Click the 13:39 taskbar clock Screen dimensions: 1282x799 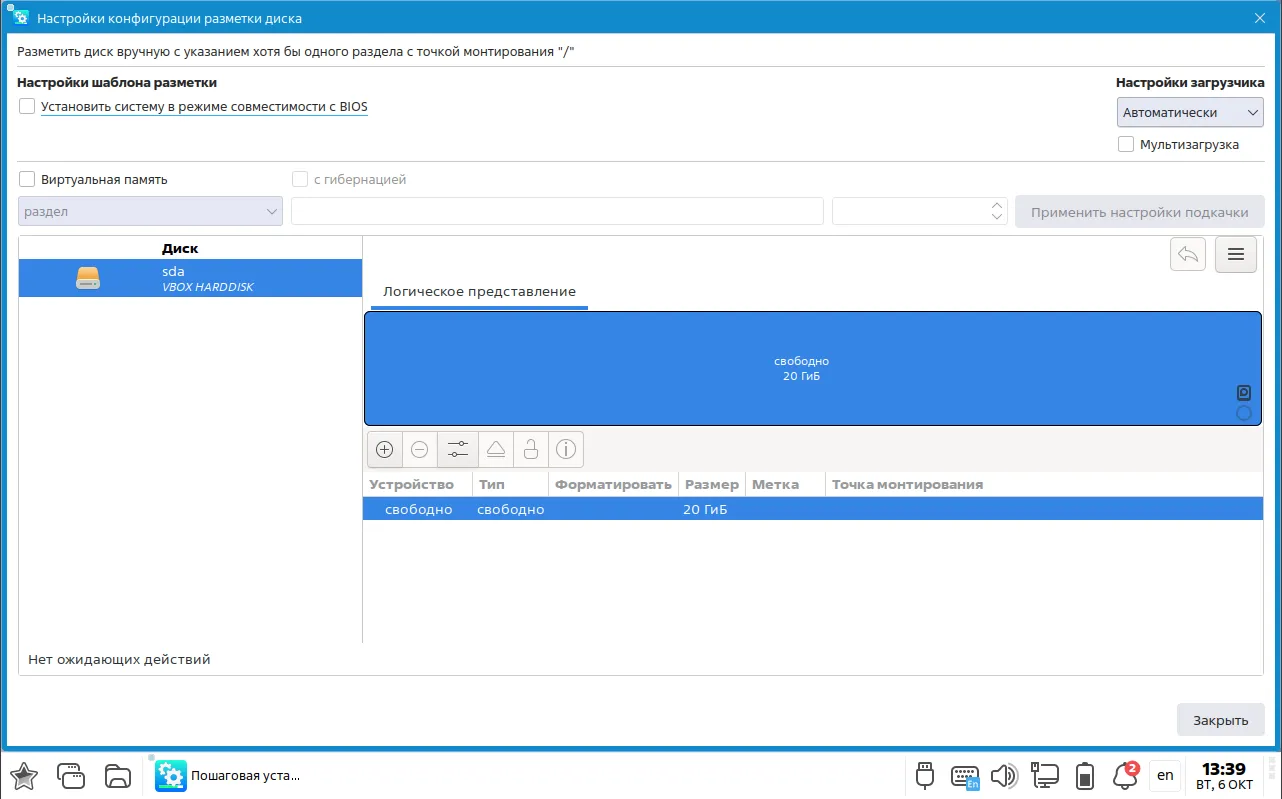1224,776
